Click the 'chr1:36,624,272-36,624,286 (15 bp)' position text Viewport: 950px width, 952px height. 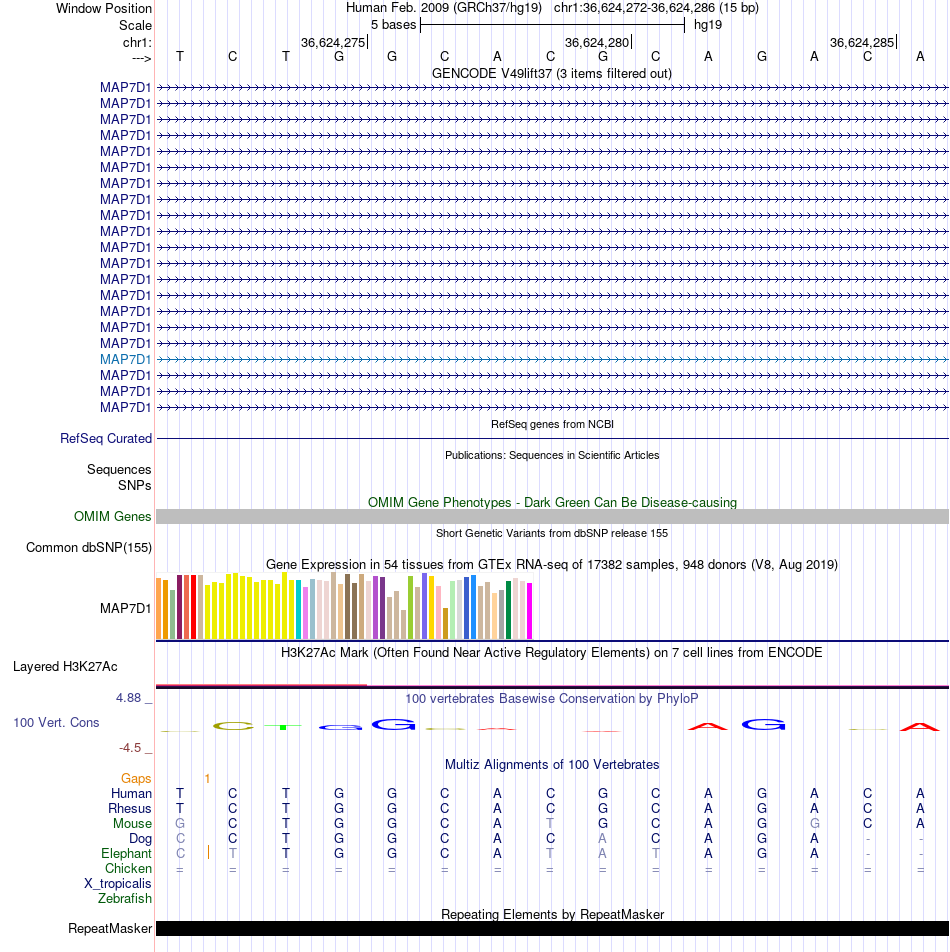pos(656,8)
